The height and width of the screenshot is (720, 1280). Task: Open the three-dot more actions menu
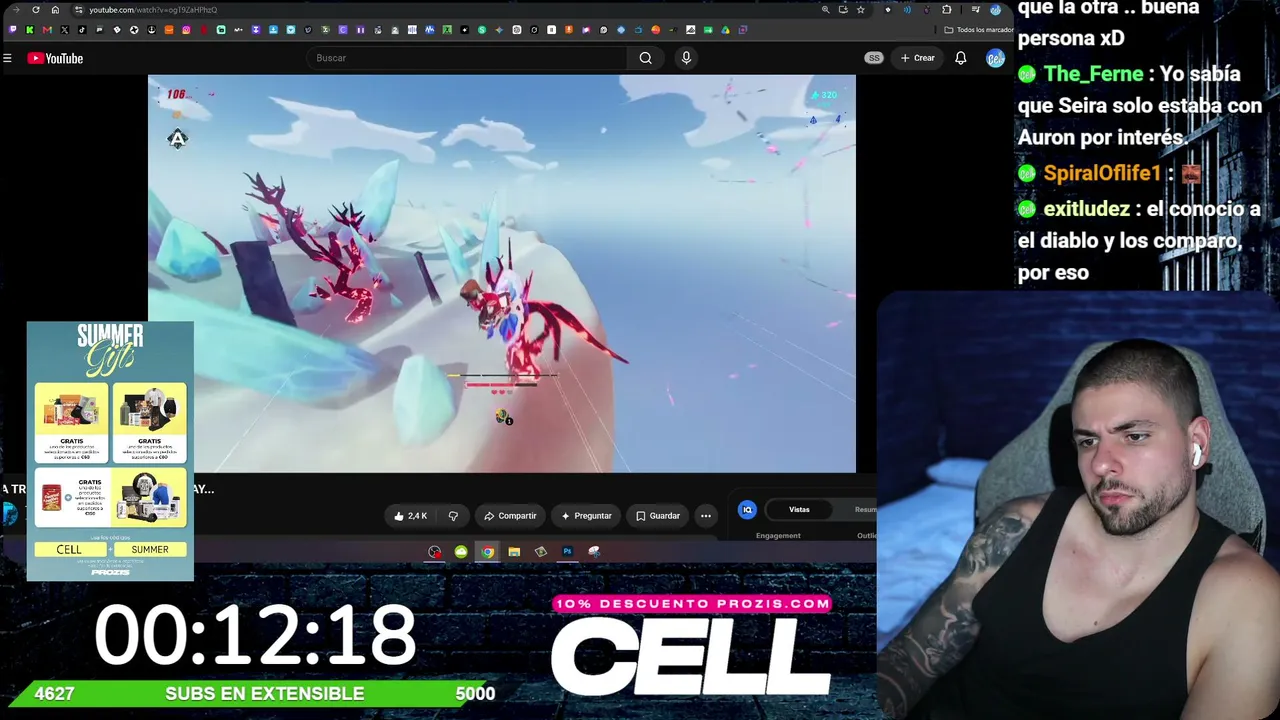click(706, 516)
